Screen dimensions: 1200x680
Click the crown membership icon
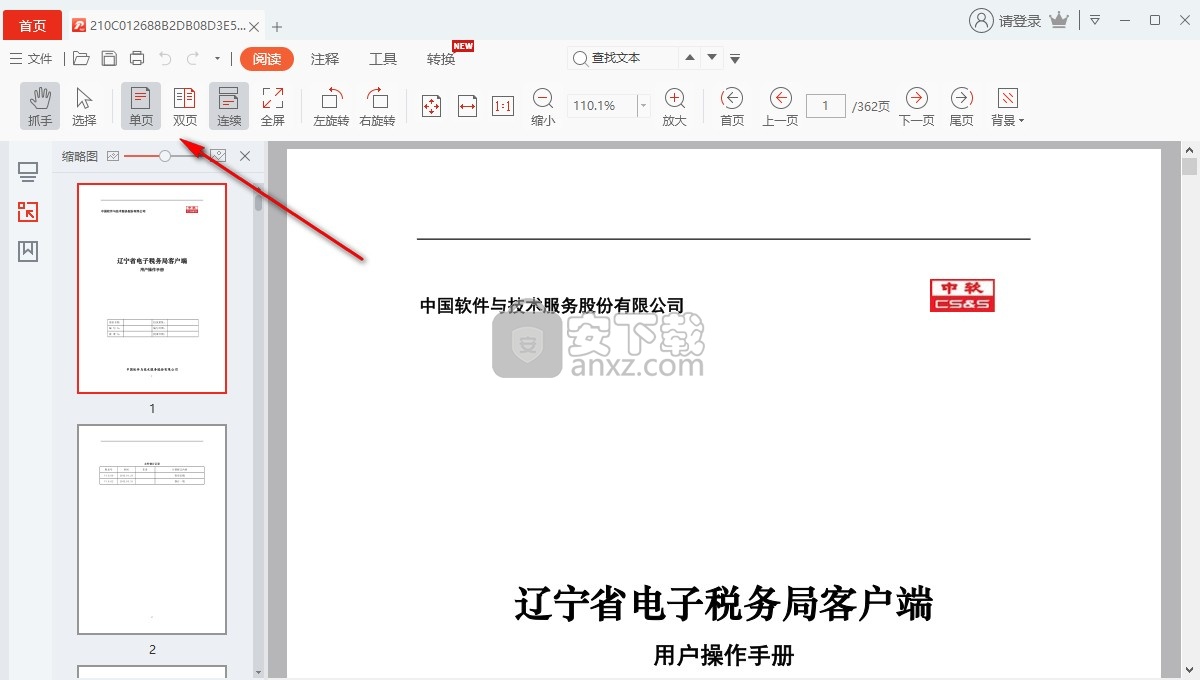pyautogui.click(x=1060, y=20)
